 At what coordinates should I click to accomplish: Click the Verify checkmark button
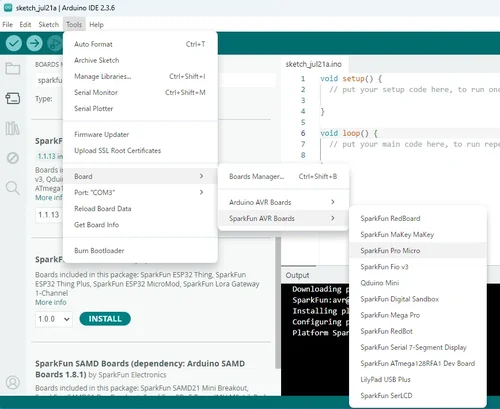point(14,43)
